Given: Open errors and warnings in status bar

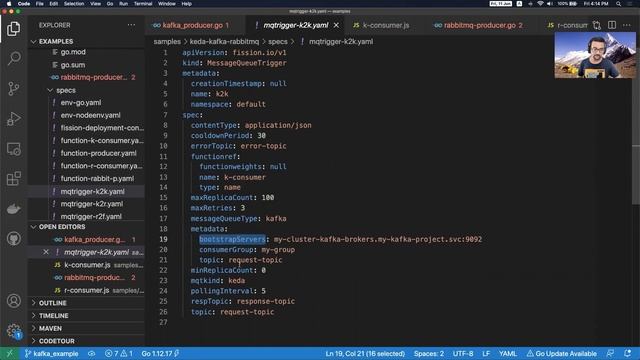Looking at the screenshot, I should [x=118, y=353].
